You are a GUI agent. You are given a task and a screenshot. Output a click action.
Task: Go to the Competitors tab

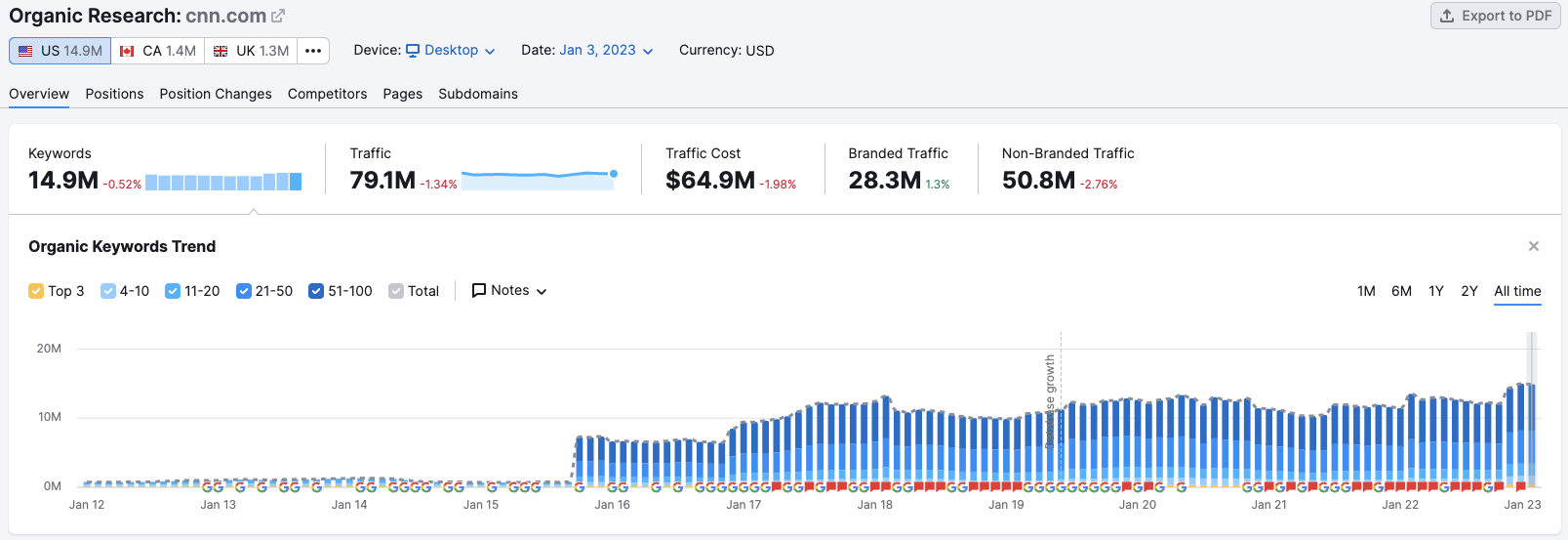(327, 94)
